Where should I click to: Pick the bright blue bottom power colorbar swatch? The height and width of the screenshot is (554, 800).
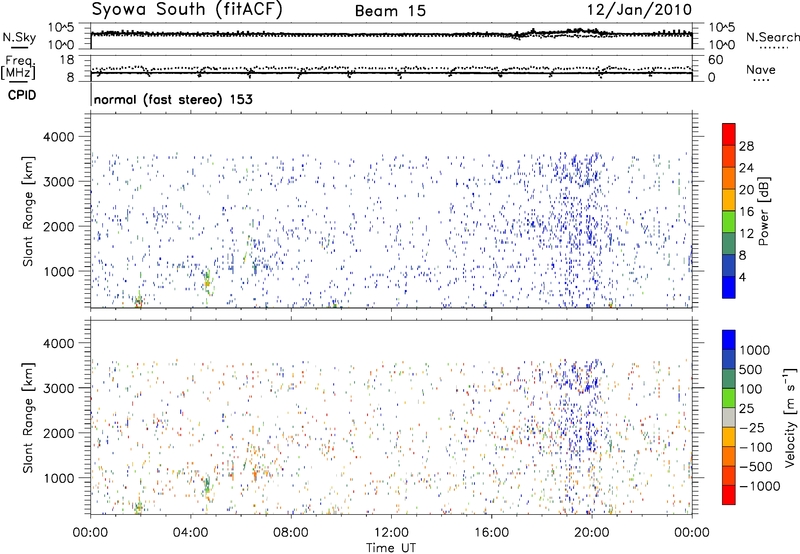coord(729,287)
